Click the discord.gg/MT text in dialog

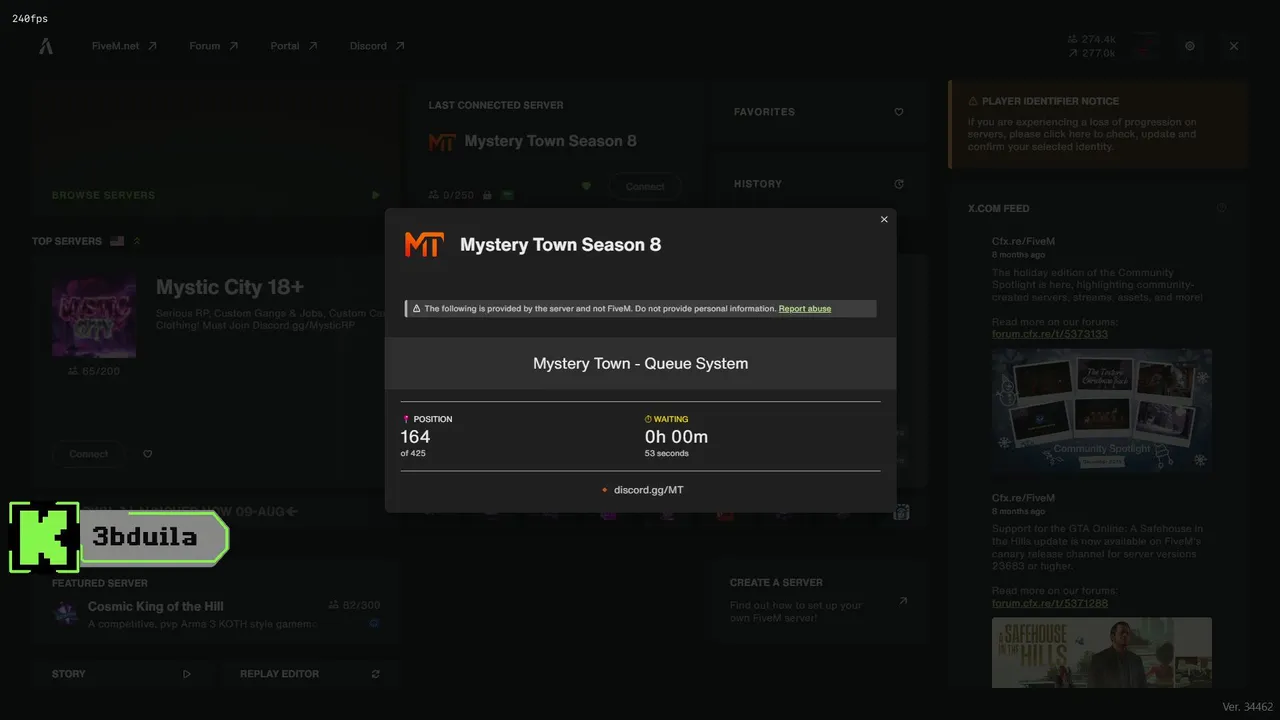tap(649, 490)
